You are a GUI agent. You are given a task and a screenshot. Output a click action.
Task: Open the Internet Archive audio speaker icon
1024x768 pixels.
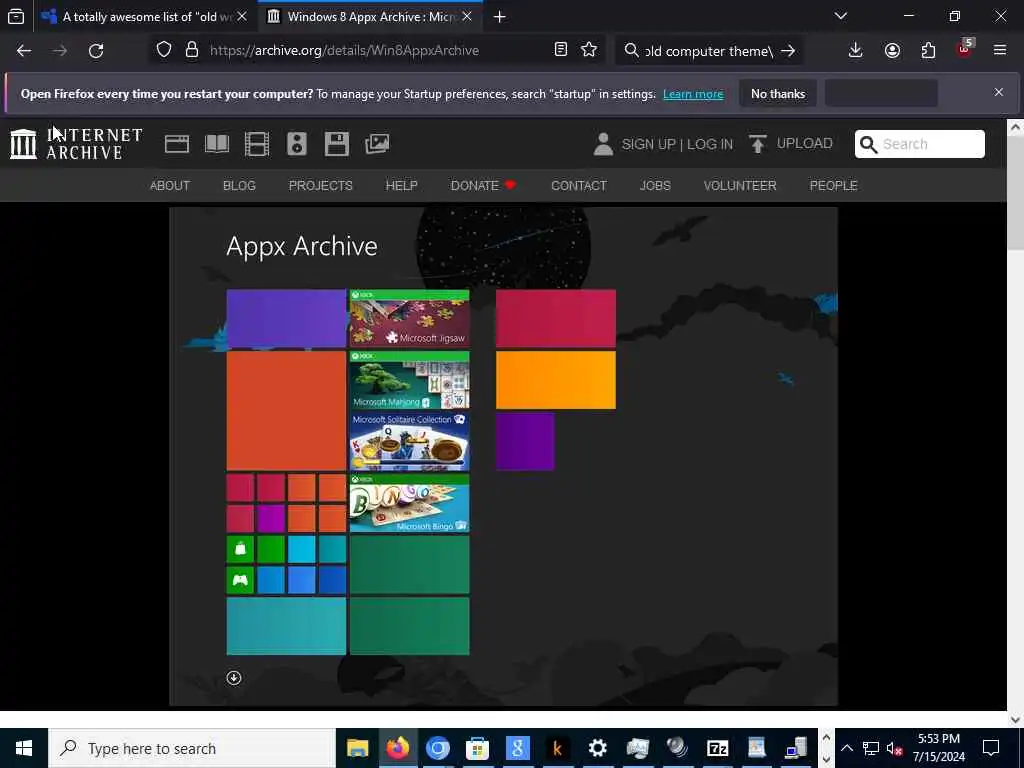coord(296,144)
